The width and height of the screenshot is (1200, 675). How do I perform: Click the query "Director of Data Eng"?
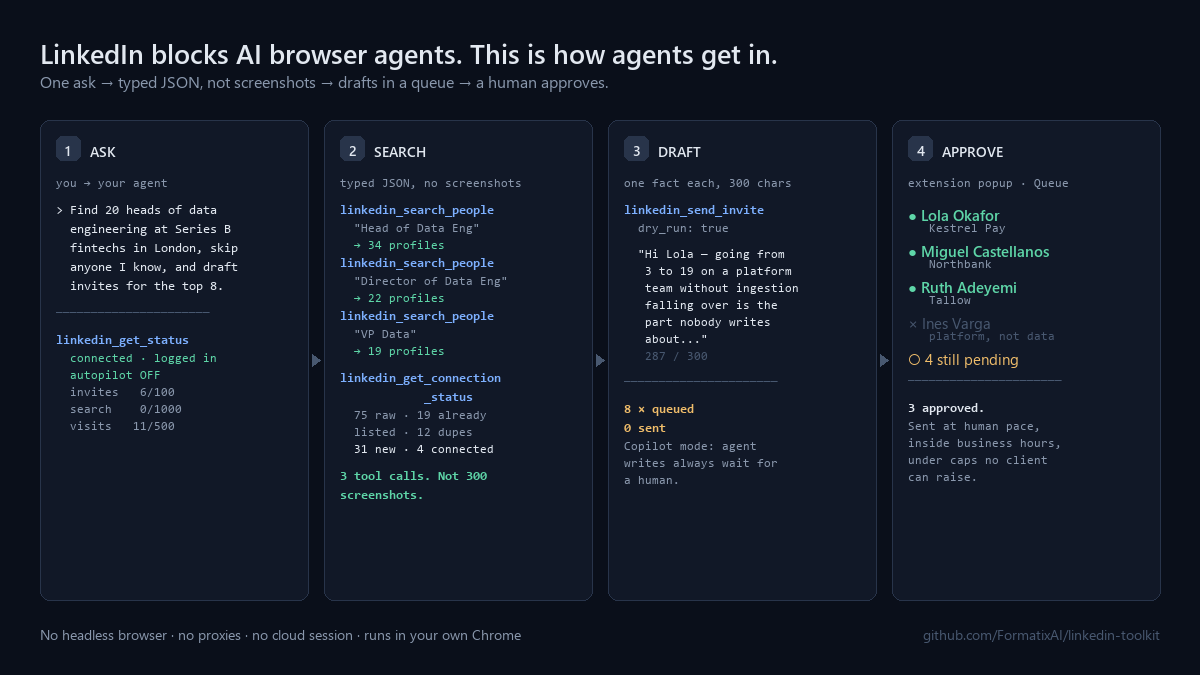point(431,281)
